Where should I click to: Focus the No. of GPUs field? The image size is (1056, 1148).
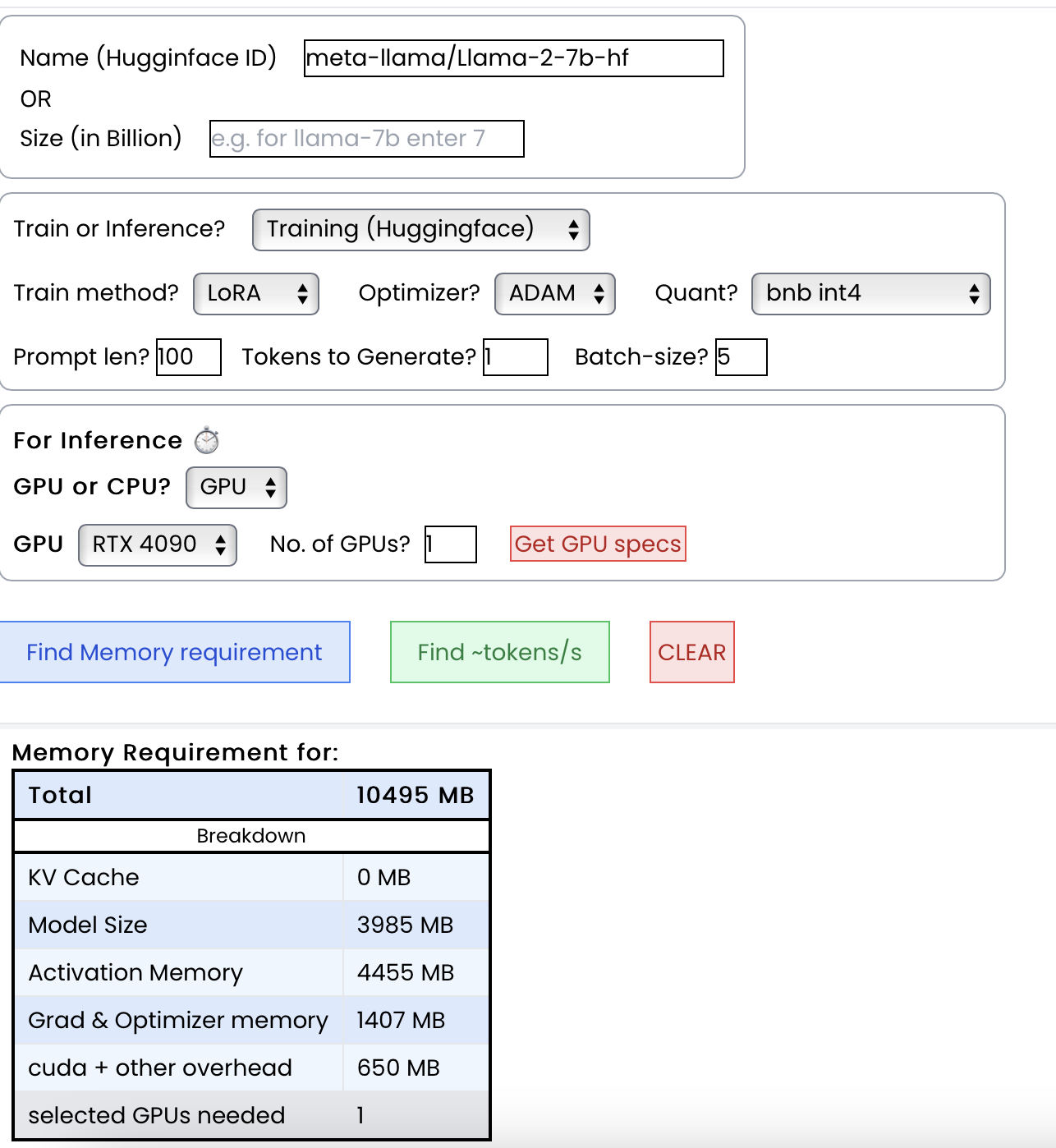pos(450,544)
